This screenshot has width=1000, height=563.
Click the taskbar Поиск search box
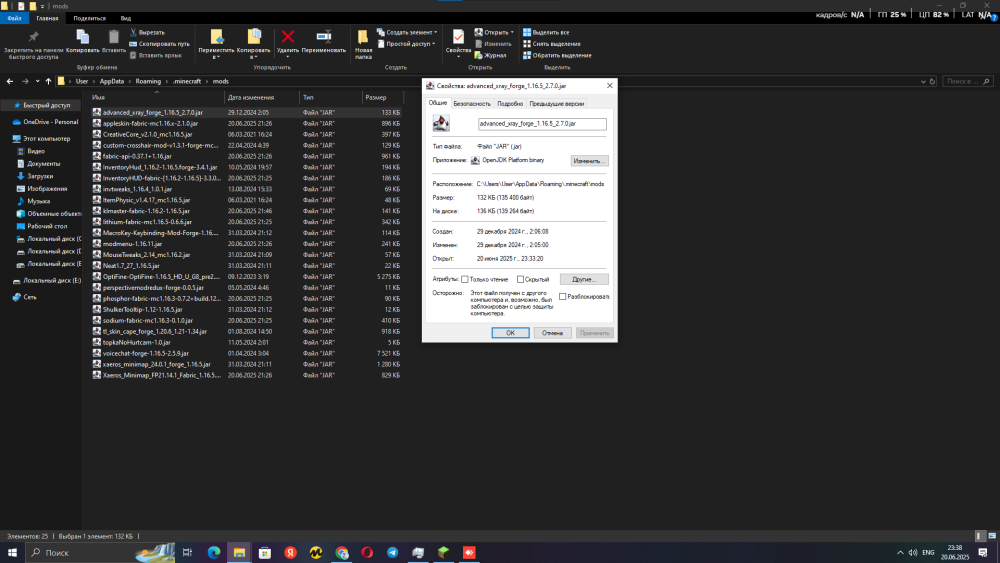(100, 553)
